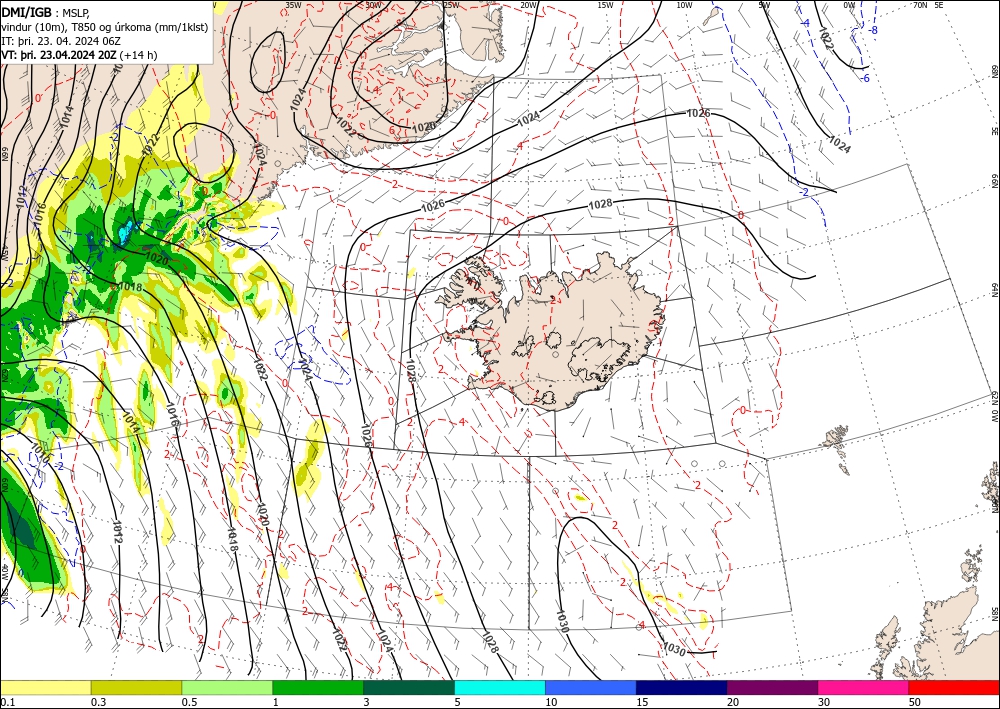Viewport: 1000px width, 709px height.
Task: Click the '0.3' legend value label
Action: [98, 702]
